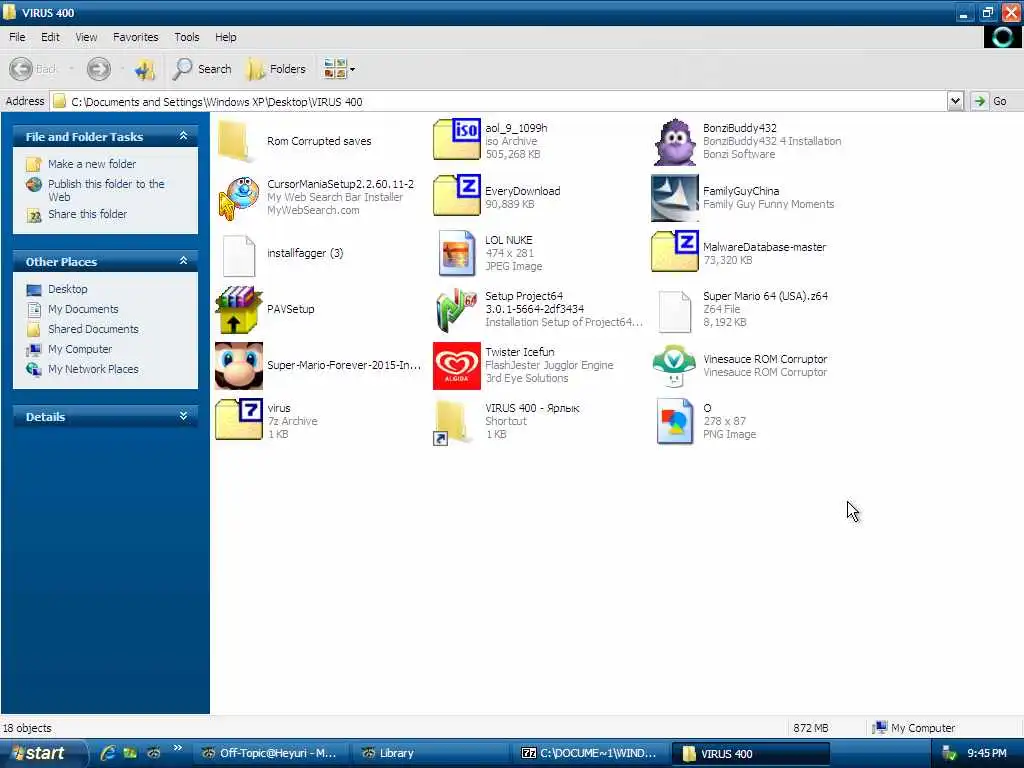Click the 9:45 PM taskbar clock
The width and height of the screenshot is (1024, 768).
986,754
